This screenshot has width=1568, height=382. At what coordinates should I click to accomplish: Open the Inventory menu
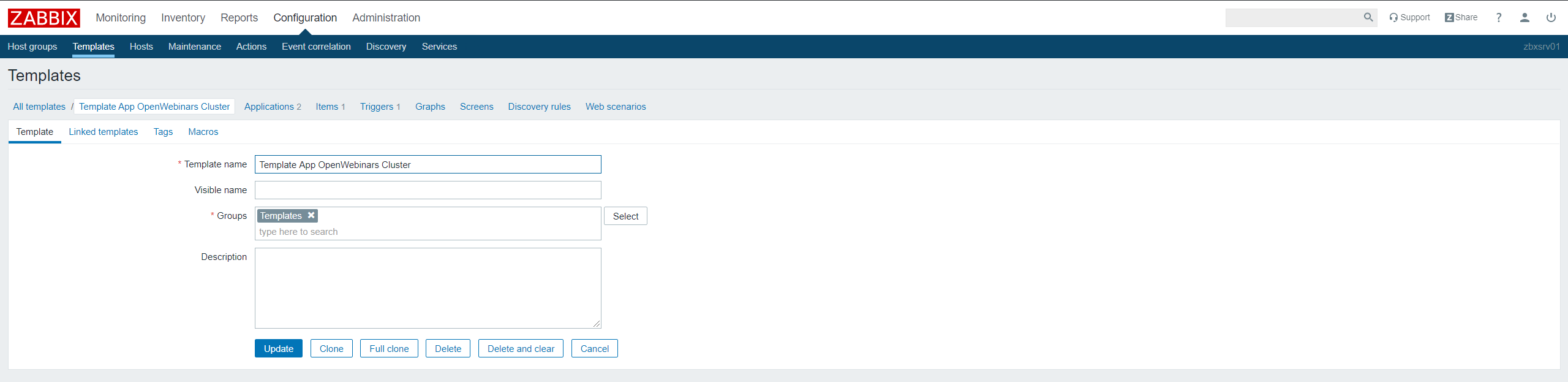pyautogui.click(x=183, y=18)
